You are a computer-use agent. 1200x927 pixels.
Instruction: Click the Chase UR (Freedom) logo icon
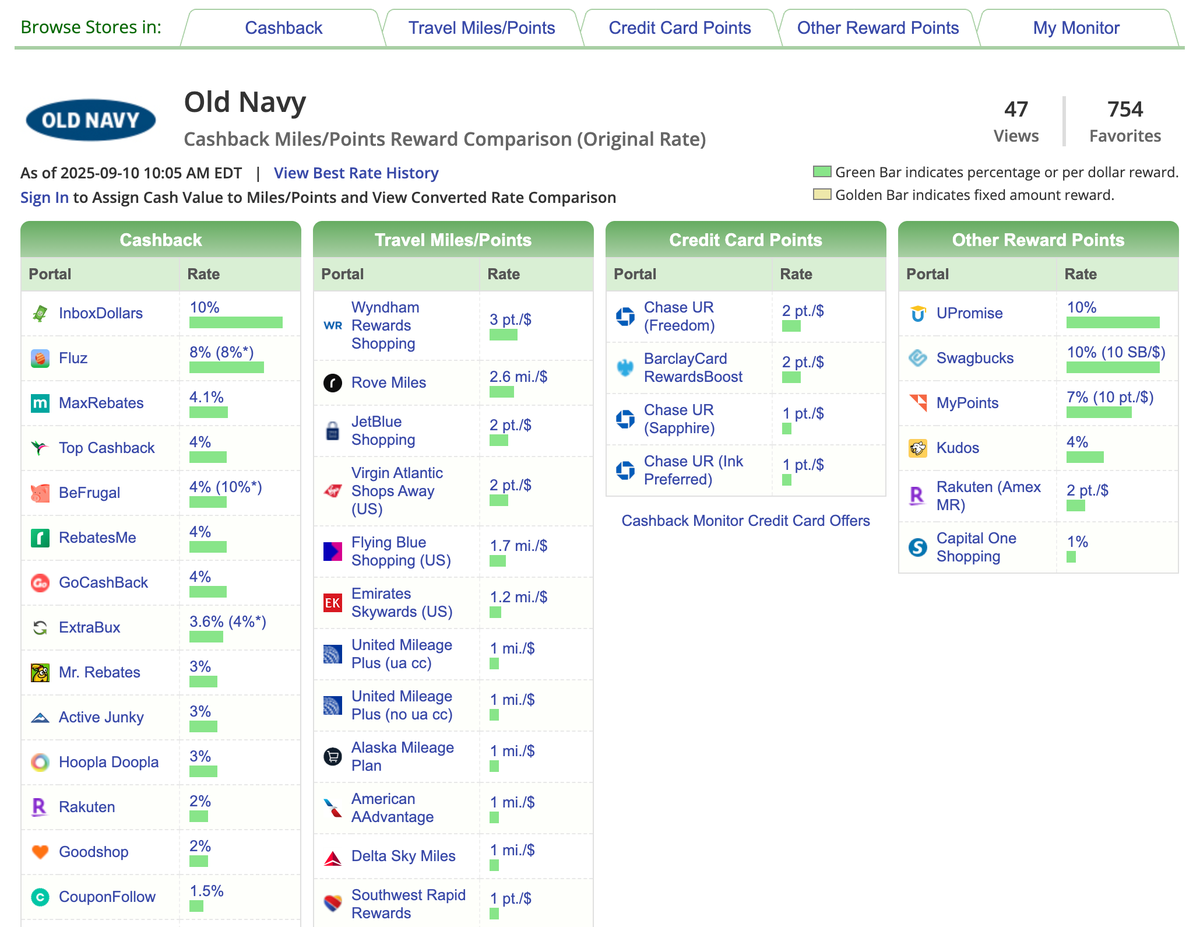click(x=625, y=317)
